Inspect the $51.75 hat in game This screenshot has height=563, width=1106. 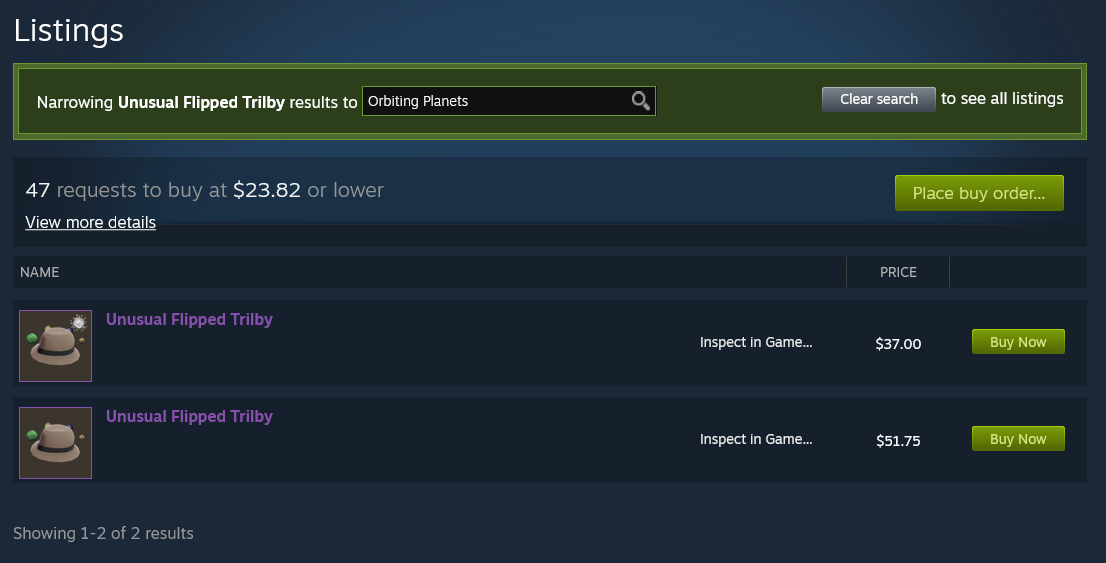point(755,439)
